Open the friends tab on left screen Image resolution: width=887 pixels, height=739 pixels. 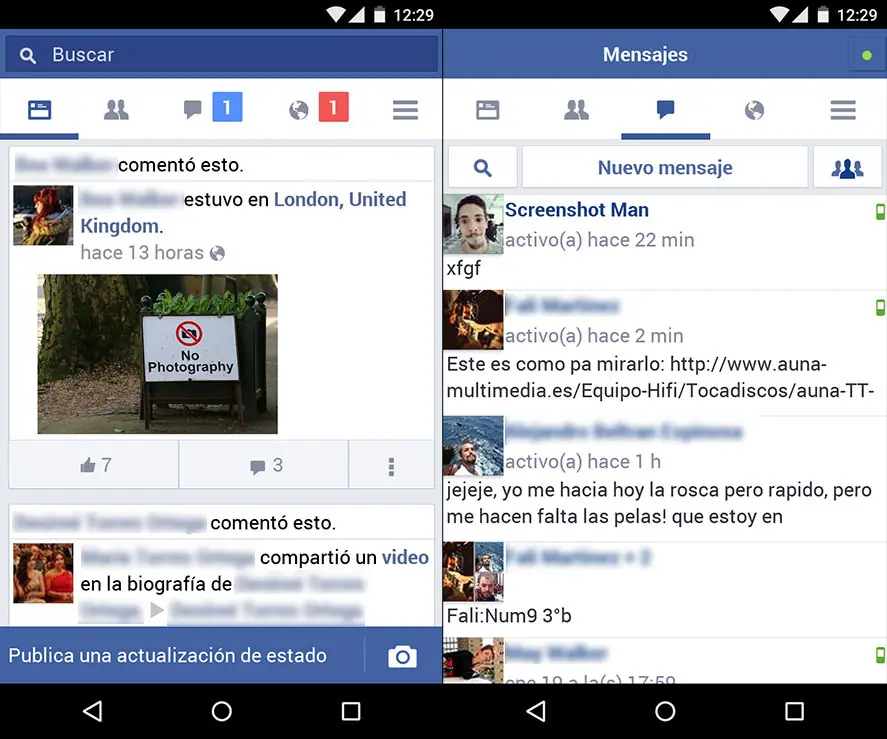pos(117,109)
